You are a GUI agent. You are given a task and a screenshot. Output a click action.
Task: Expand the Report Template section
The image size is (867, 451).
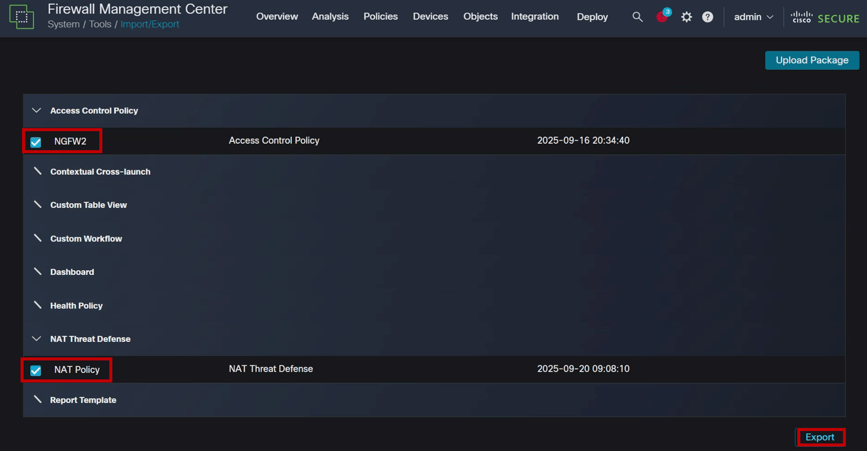tap(37, 400)
